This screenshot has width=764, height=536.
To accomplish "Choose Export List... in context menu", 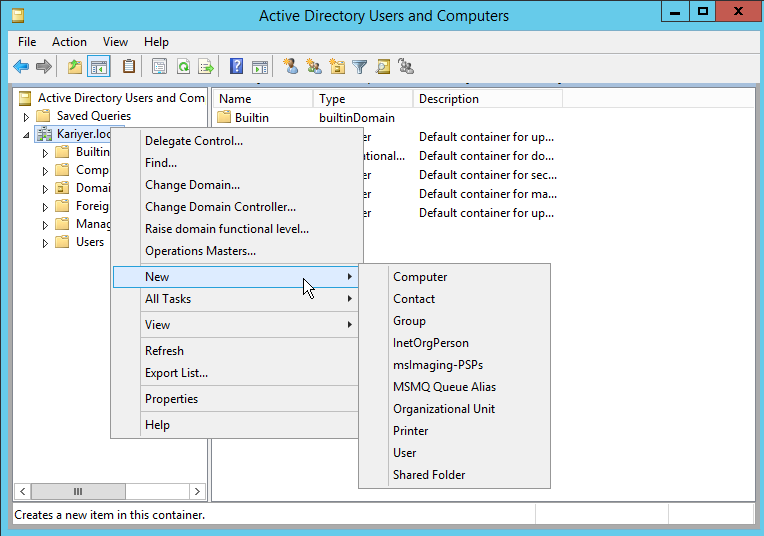I will [x=235, y=373].
